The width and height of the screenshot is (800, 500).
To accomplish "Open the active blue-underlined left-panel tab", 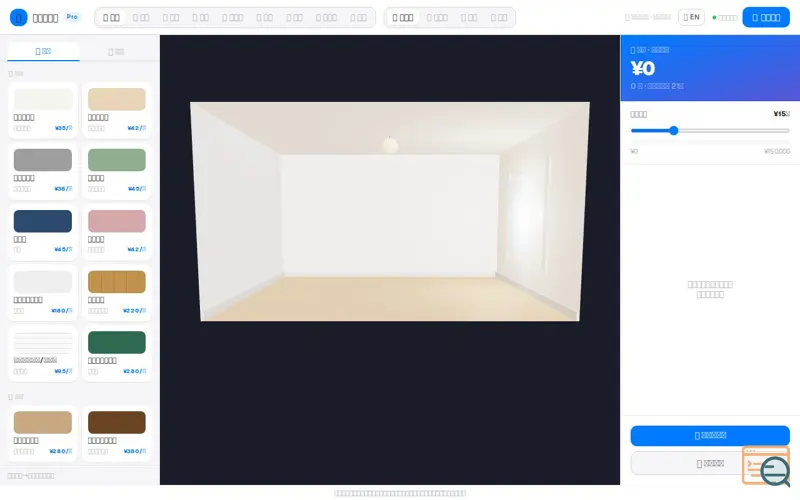I will (43, 52).
